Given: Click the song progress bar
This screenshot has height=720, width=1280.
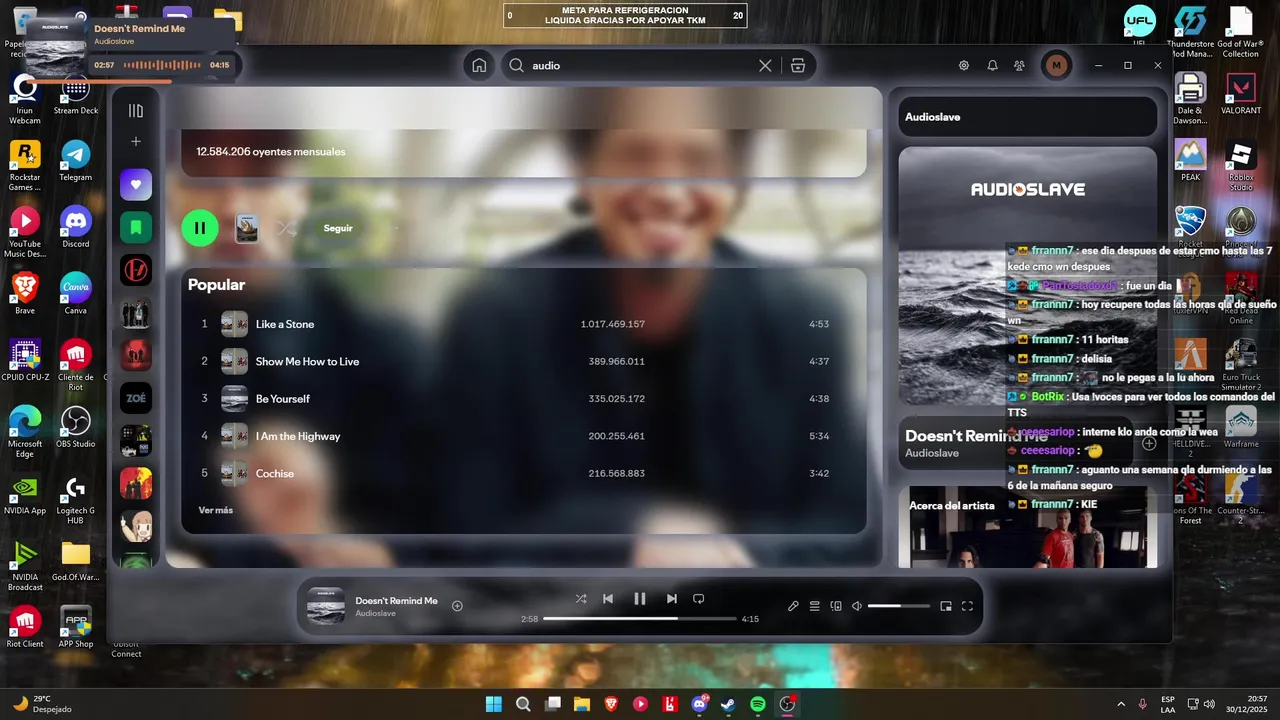Looking at the screenshot, I should pos(639,619).
